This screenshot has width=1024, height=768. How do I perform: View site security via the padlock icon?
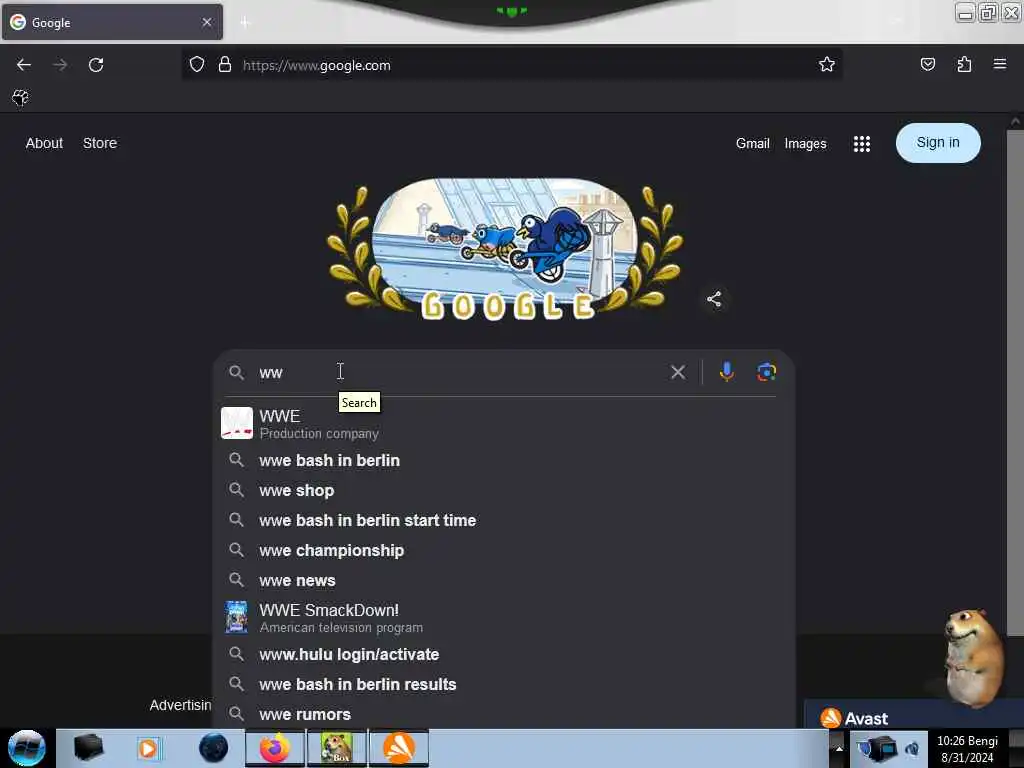coord(225,65)
